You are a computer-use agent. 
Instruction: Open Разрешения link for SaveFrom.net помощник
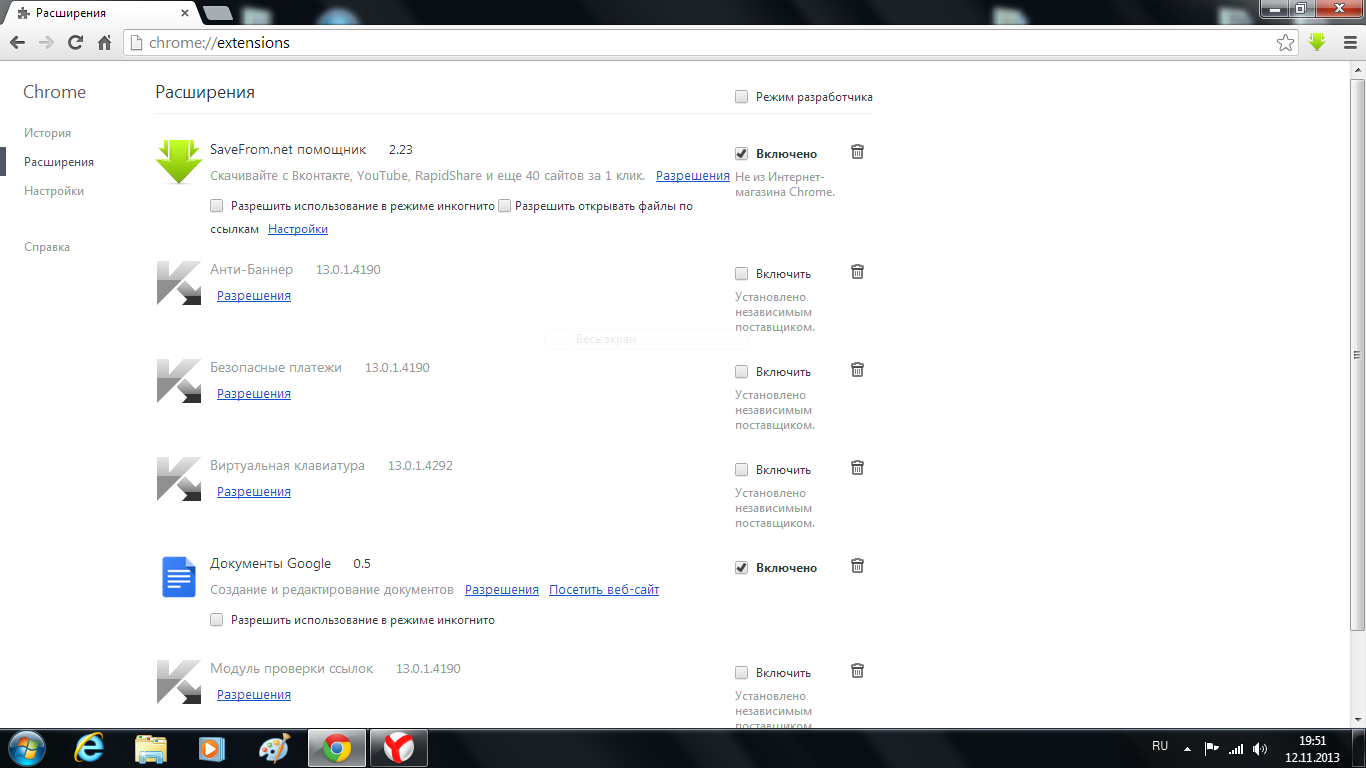coord(693,176)
